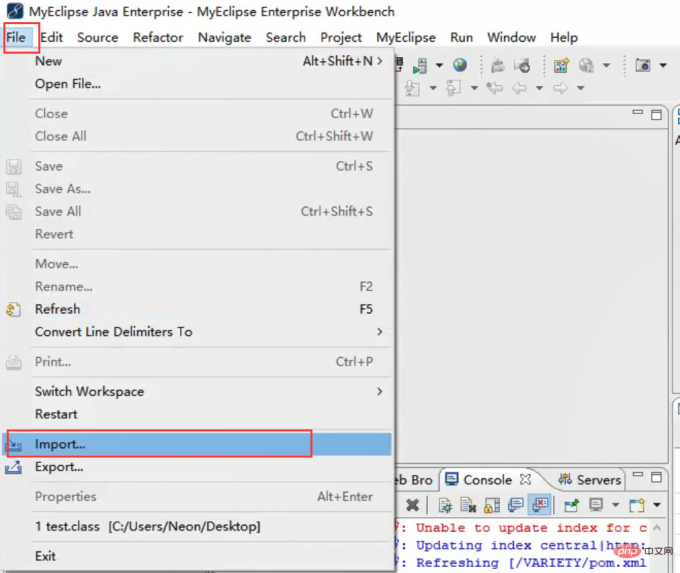Select Import... menu entry

click(x=198, y=444)
